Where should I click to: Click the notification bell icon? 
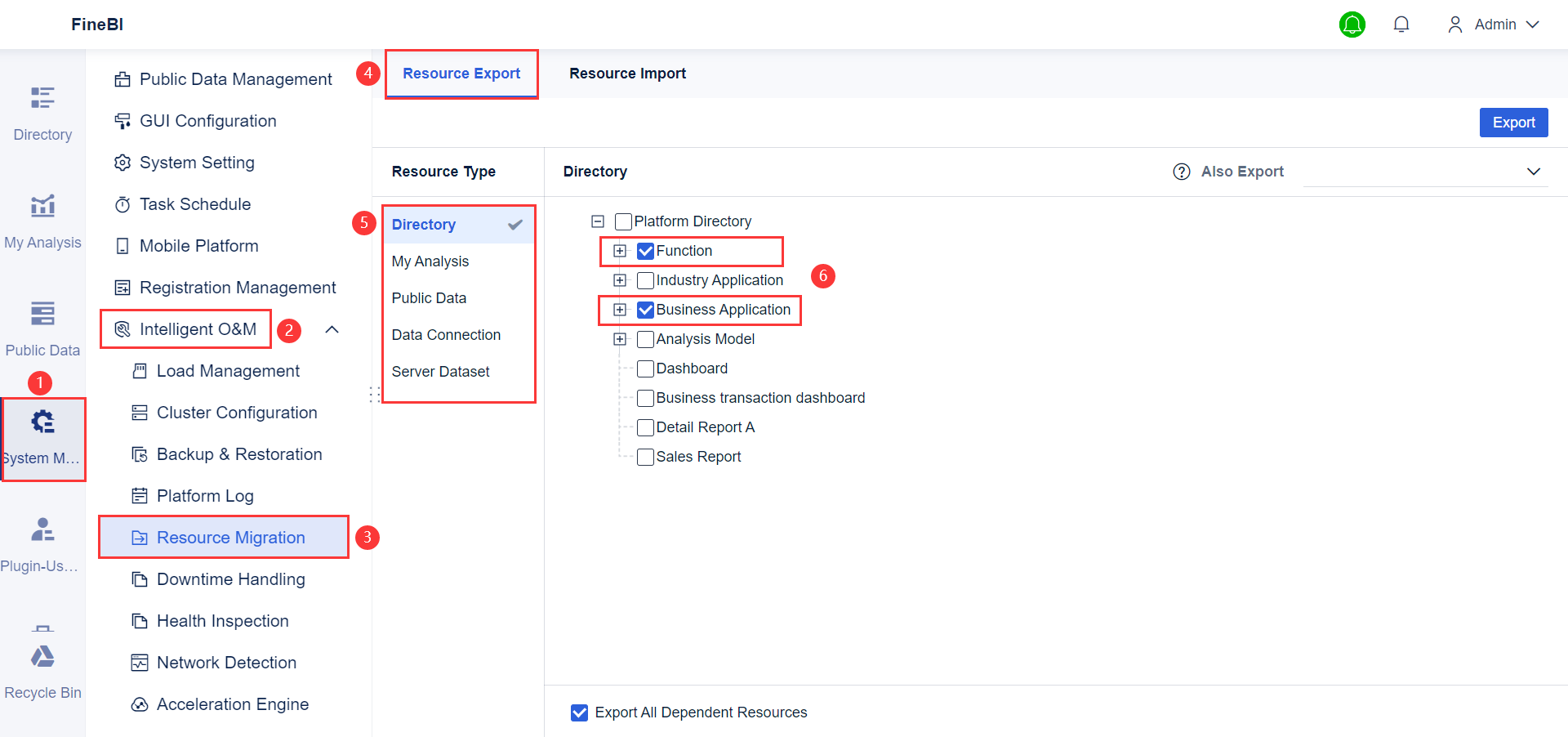[1401, 25]
